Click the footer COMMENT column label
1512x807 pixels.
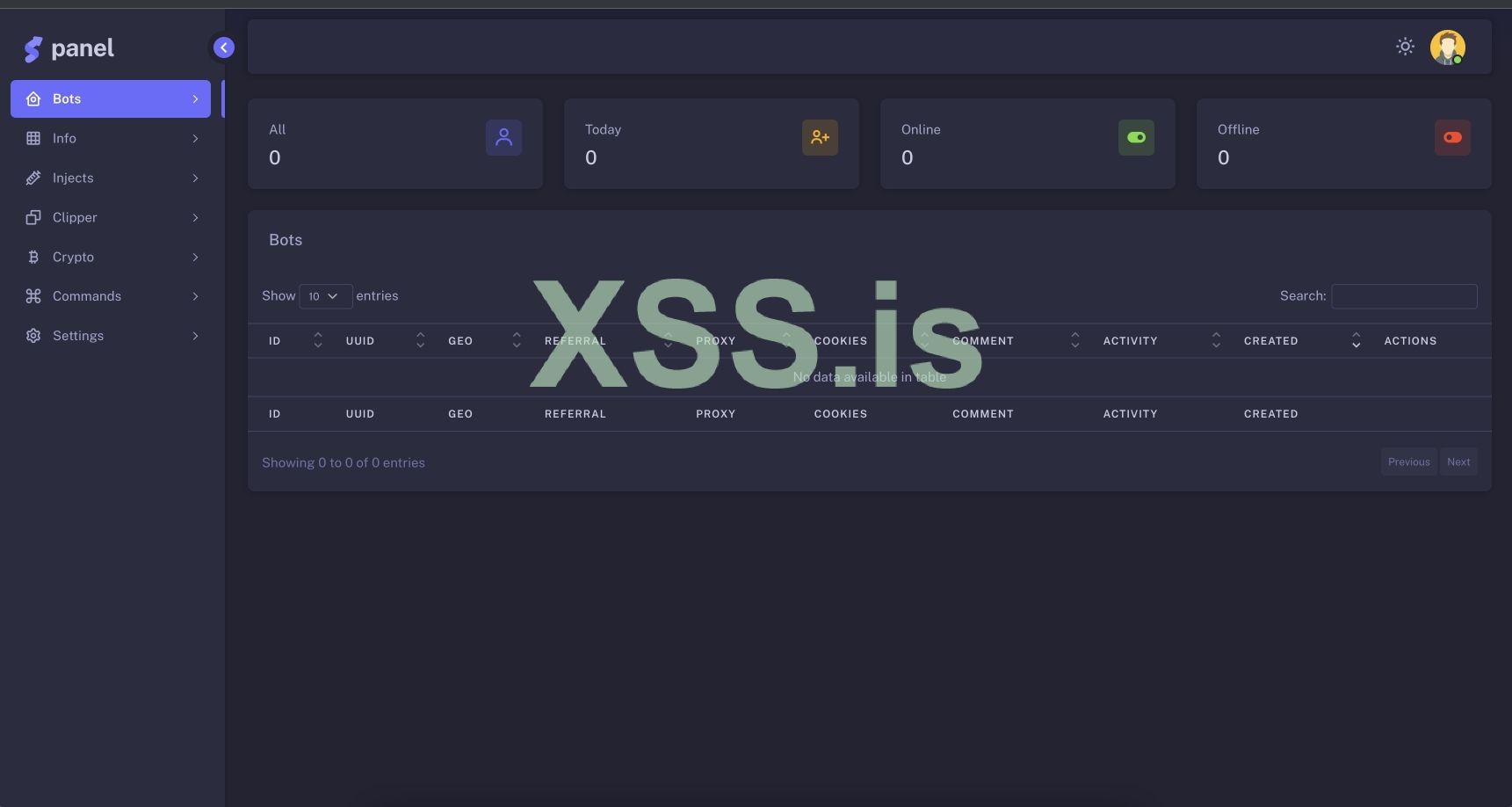pyautogui.click(x=983, y=414)
